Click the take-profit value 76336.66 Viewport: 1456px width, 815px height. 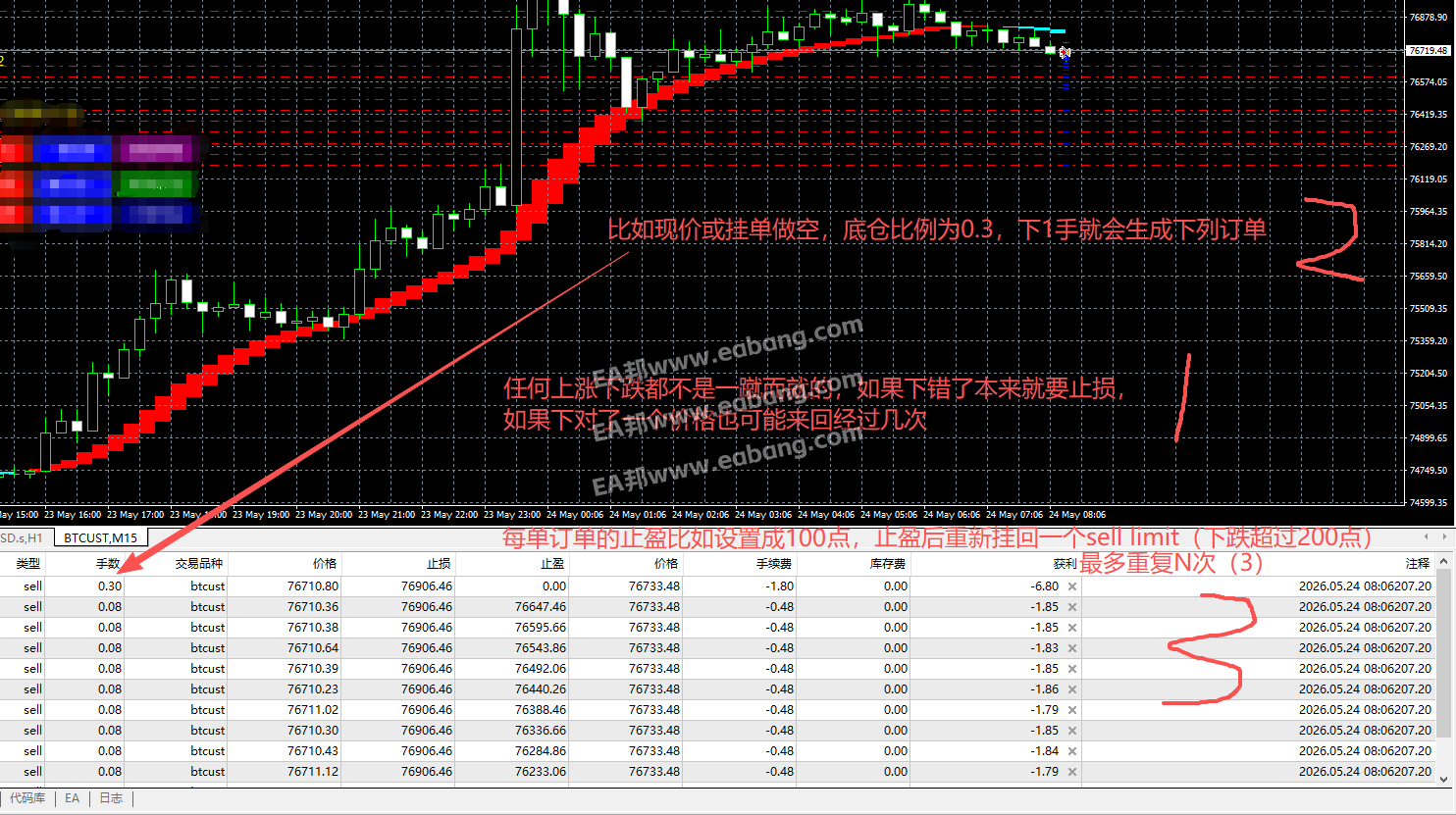coord(541,731)
